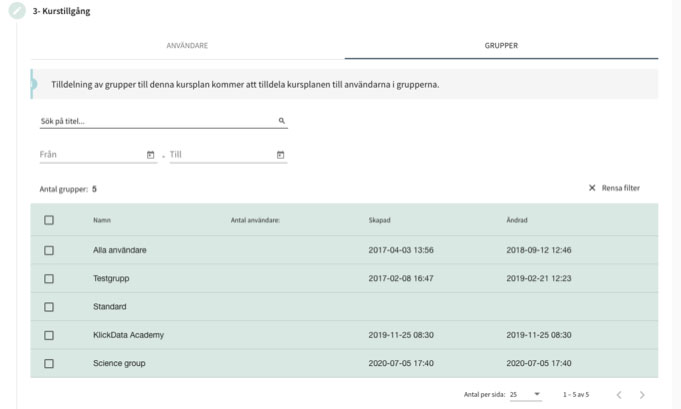Go to the next page arrow
Image resolution: width=681 pixels, height=409 pixels.
click(x=642, y=395)
